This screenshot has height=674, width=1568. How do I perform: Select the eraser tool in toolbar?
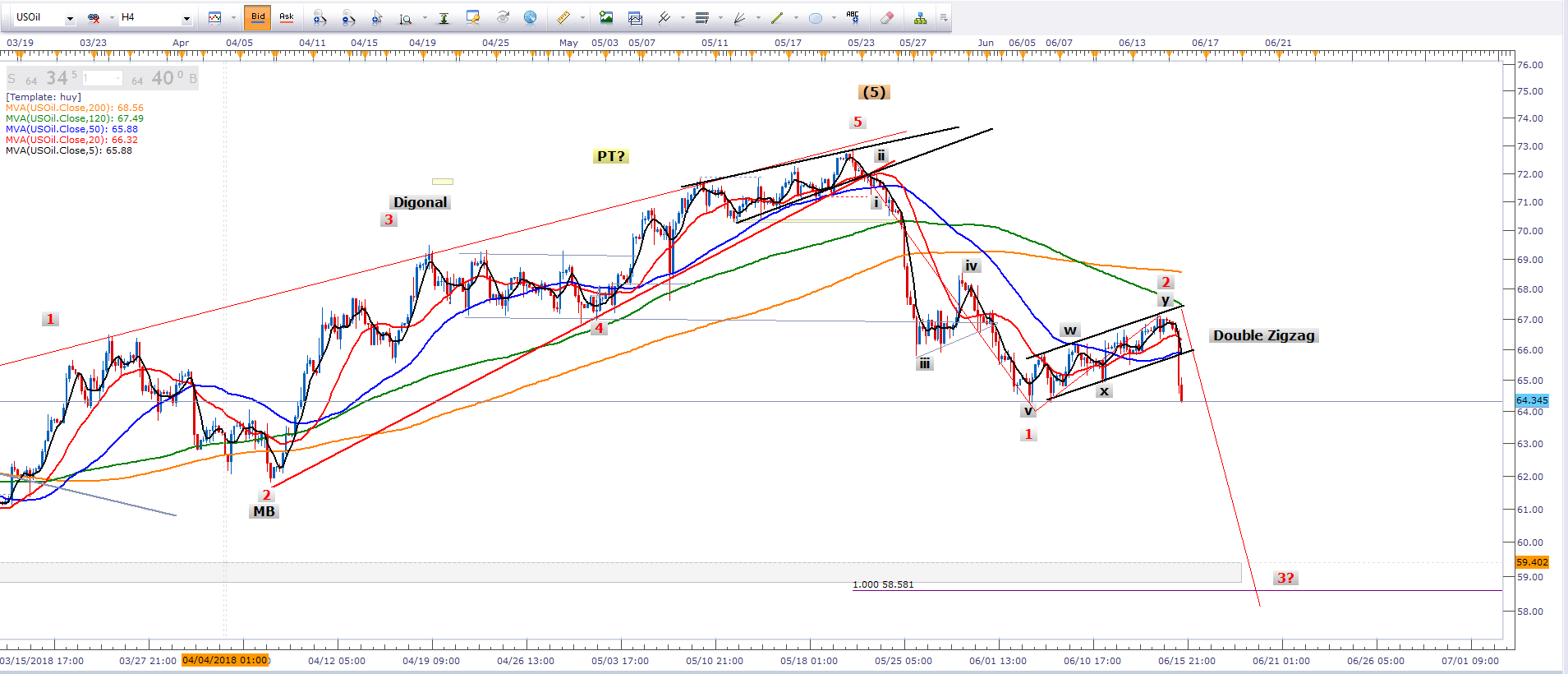coord(886,17)
